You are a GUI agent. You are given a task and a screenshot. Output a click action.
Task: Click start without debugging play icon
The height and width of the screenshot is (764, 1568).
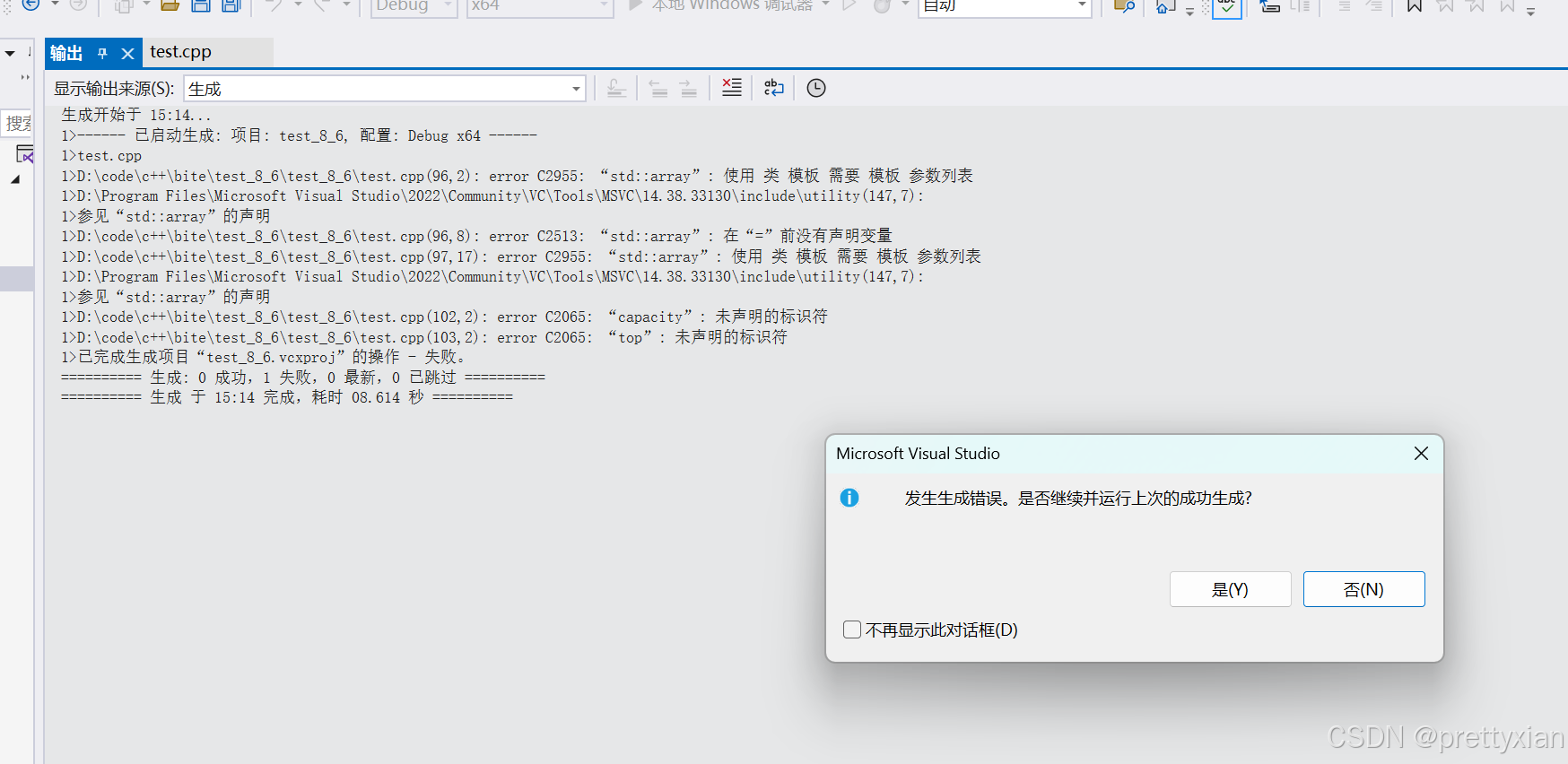coord(849,5)
